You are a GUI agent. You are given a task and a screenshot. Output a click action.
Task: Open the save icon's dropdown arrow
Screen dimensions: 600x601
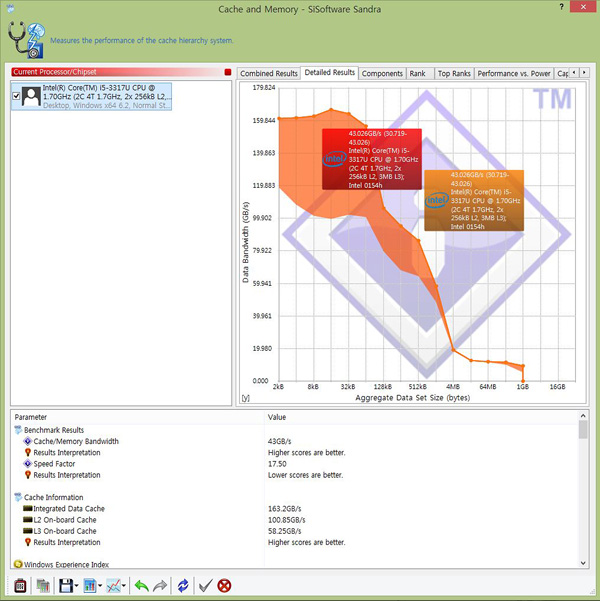[x=76, y=586]
